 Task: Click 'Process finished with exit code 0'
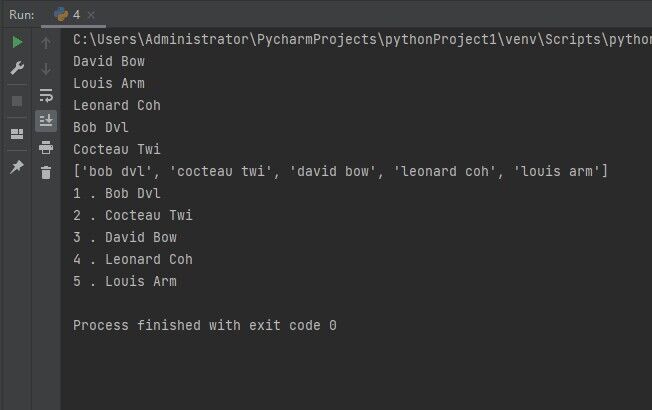[205, 325]
